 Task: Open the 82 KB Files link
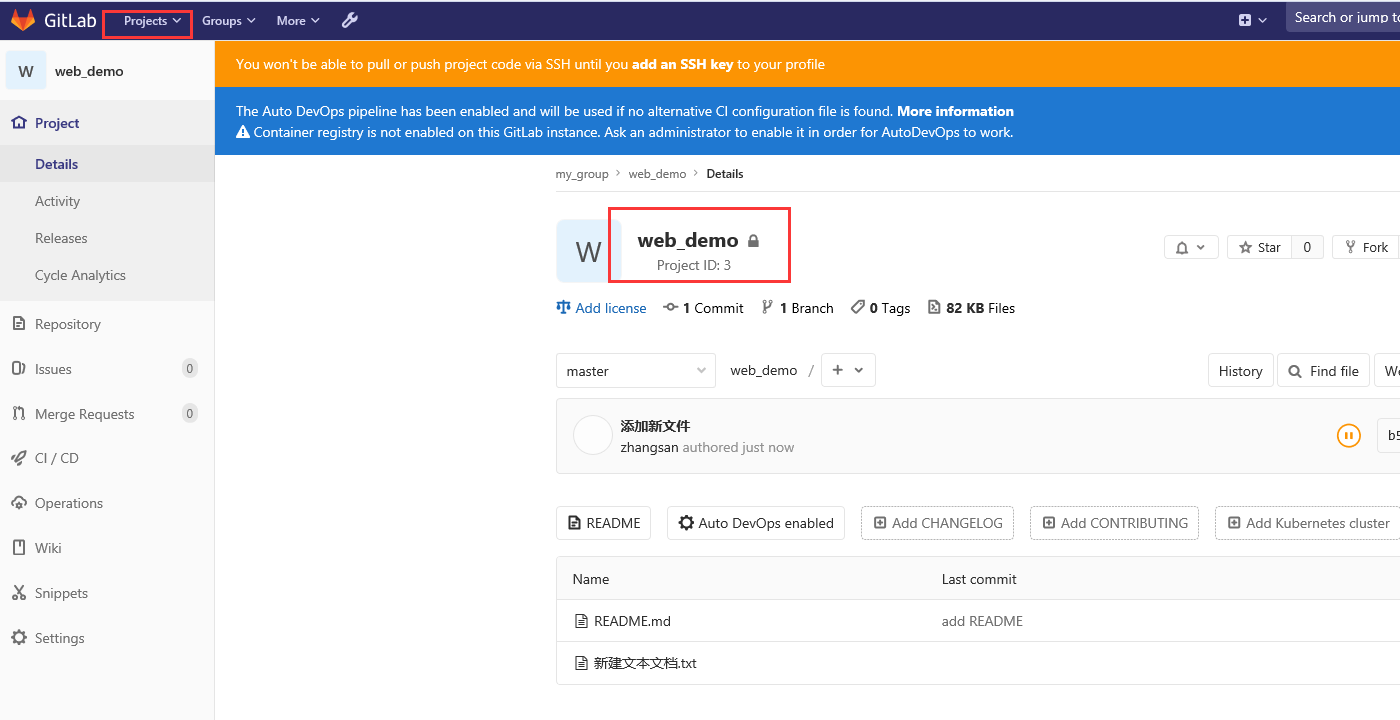[971, 308]
